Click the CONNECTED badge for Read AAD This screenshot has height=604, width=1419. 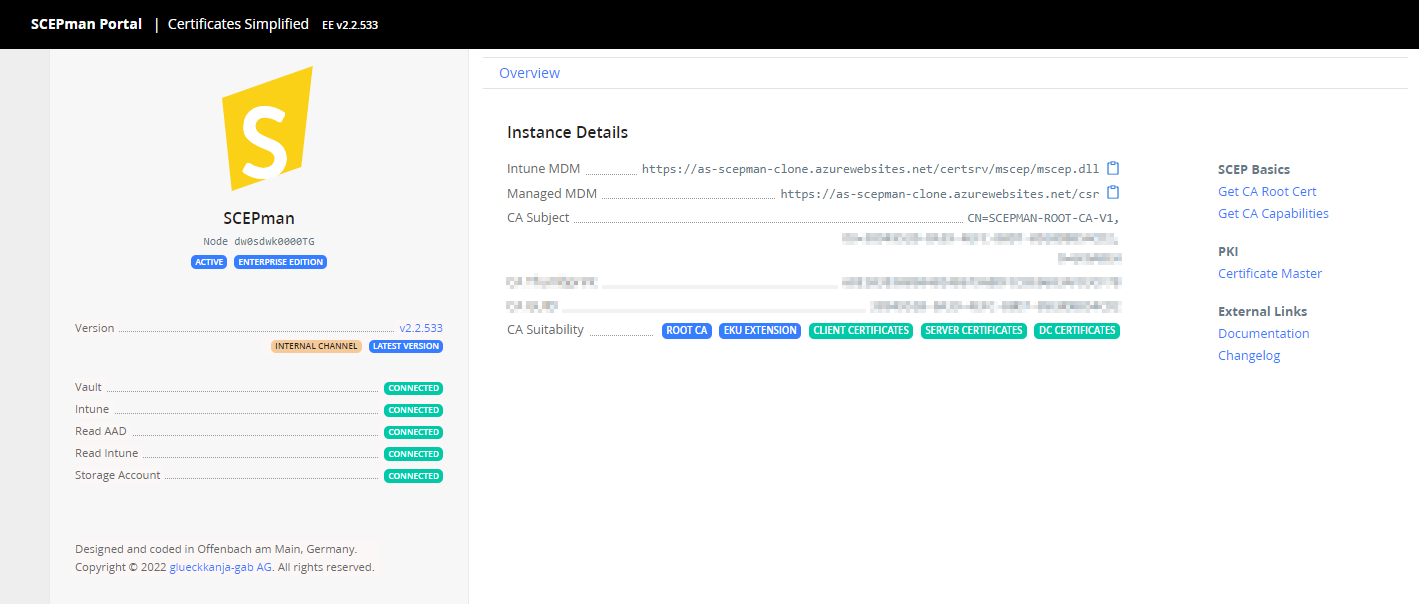pyautogui.click(x=414, y=432)
